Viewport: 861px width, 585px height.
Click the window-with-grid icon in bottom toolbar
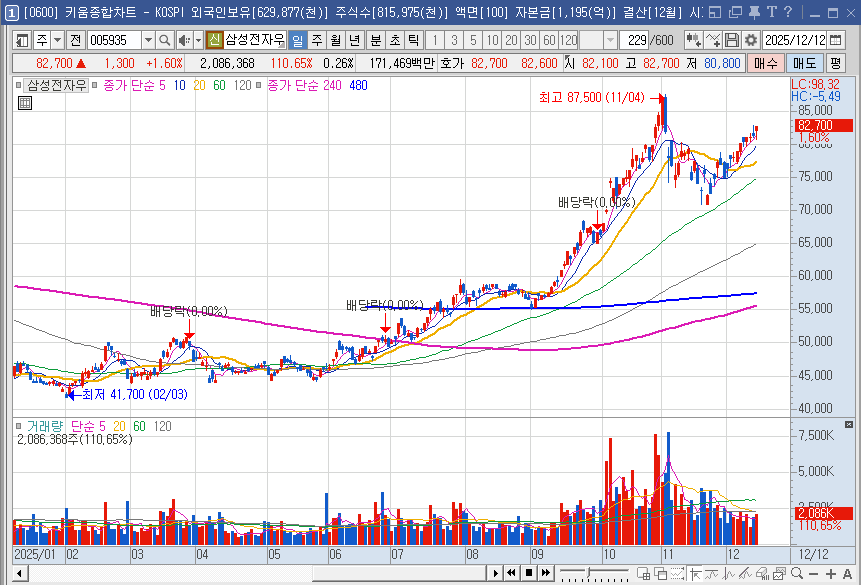pyautogui.click(x=644, y=573)
